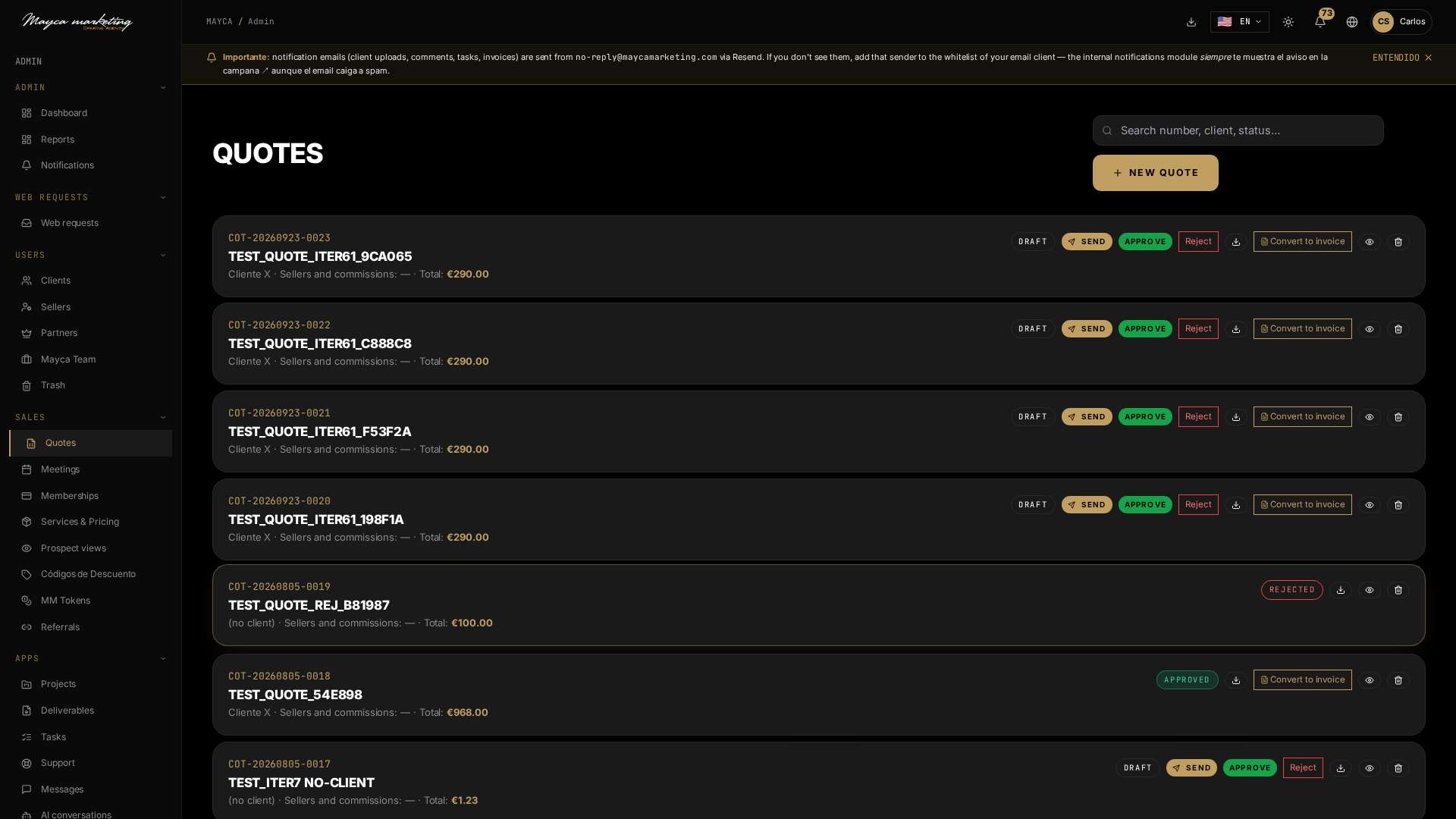The height and width of the screenshot is (819, 1456).
Task: Download quote COT-20260923-0023 PDF
Action: (1236, 242)
